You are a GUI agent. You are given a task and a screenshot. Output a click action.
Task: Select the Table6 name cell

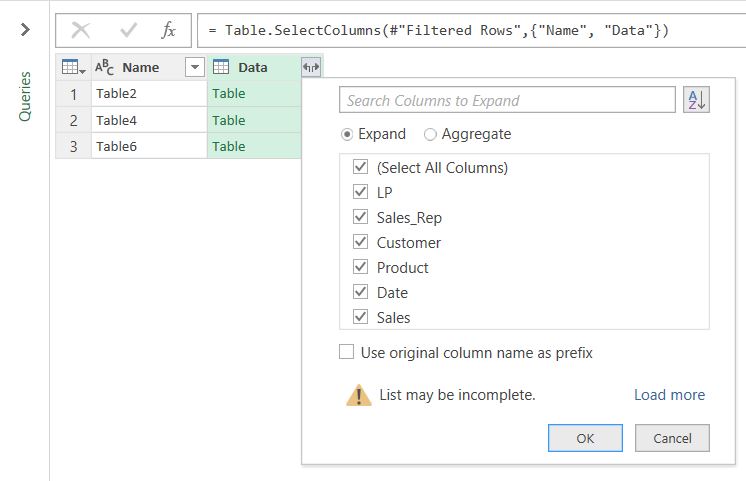pyautogui.click(x=149, y=146)
